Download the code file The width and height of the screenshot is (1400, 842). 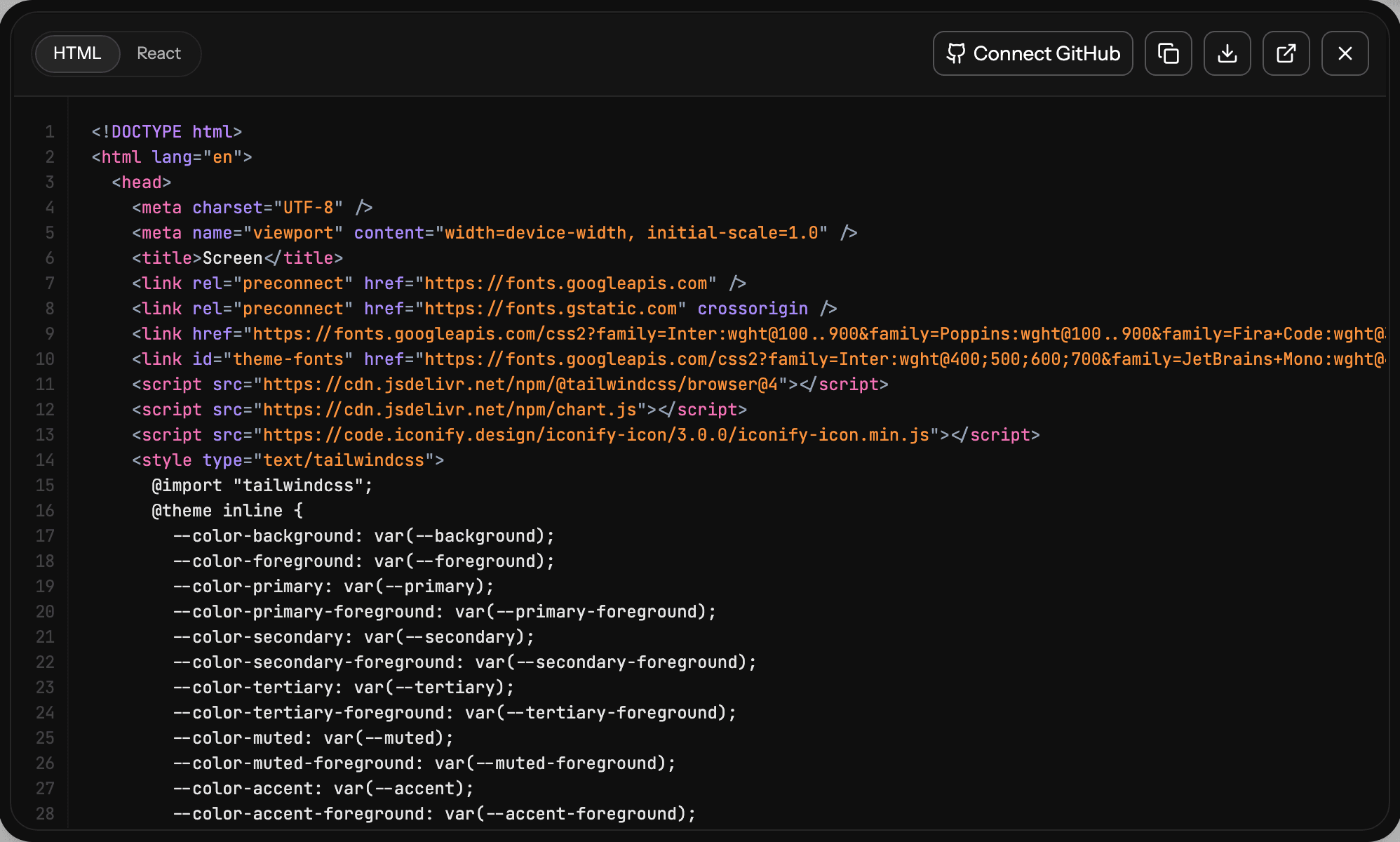coord(1227,53)
